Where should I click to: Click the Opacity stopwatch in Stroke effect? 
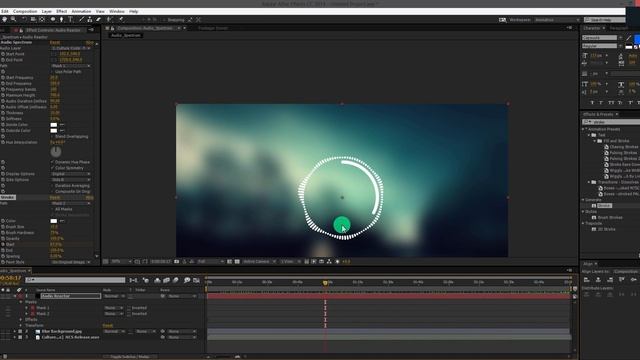3,238
